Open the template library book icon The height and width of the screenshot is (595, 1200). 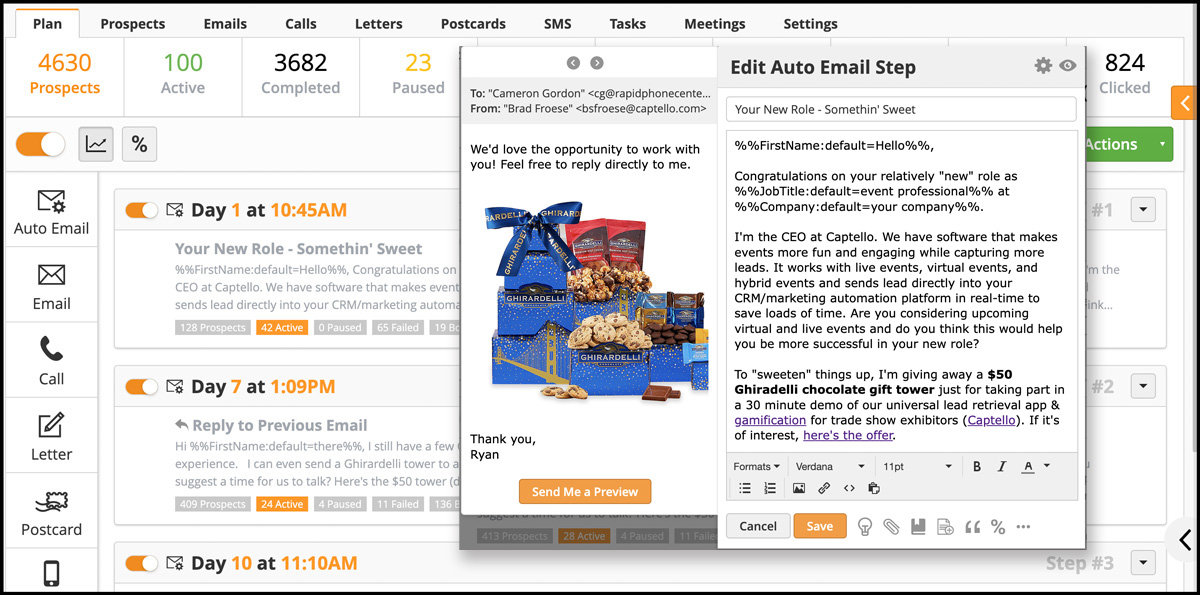click(918, 527)
